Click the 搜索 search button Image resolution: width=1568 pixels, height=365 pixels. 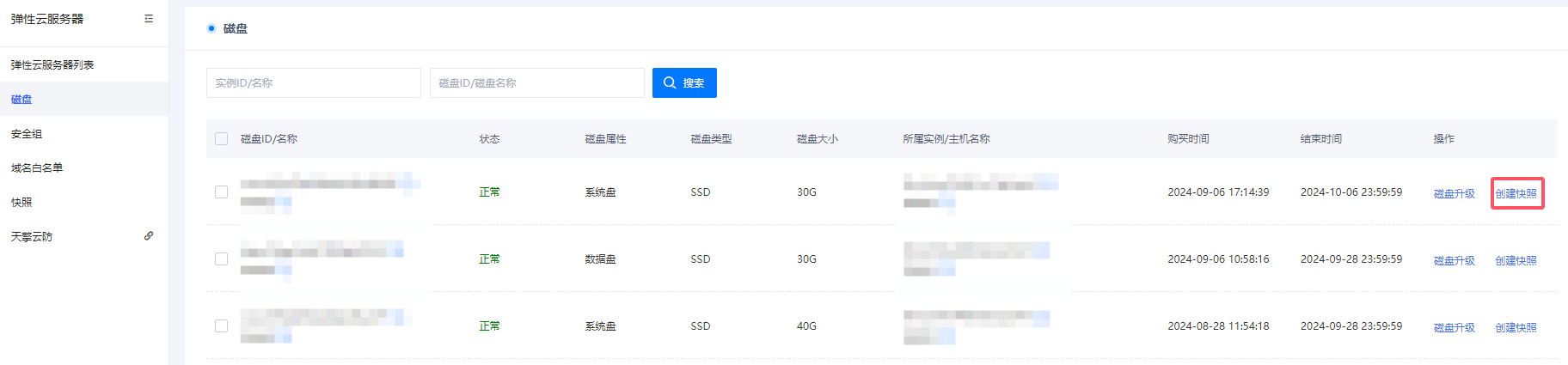coord(684,83)
